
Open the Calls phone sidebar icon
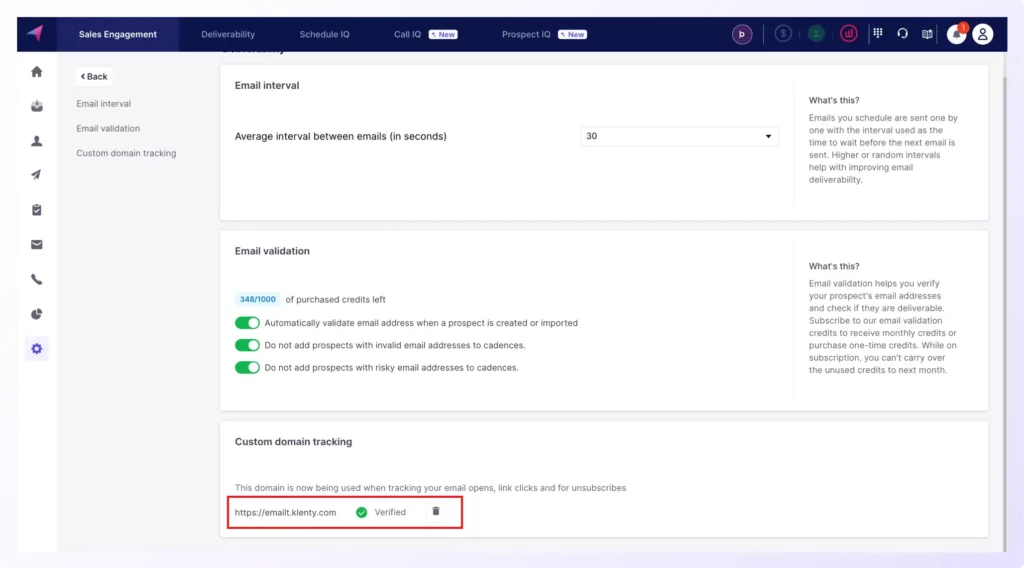(37, 279)
